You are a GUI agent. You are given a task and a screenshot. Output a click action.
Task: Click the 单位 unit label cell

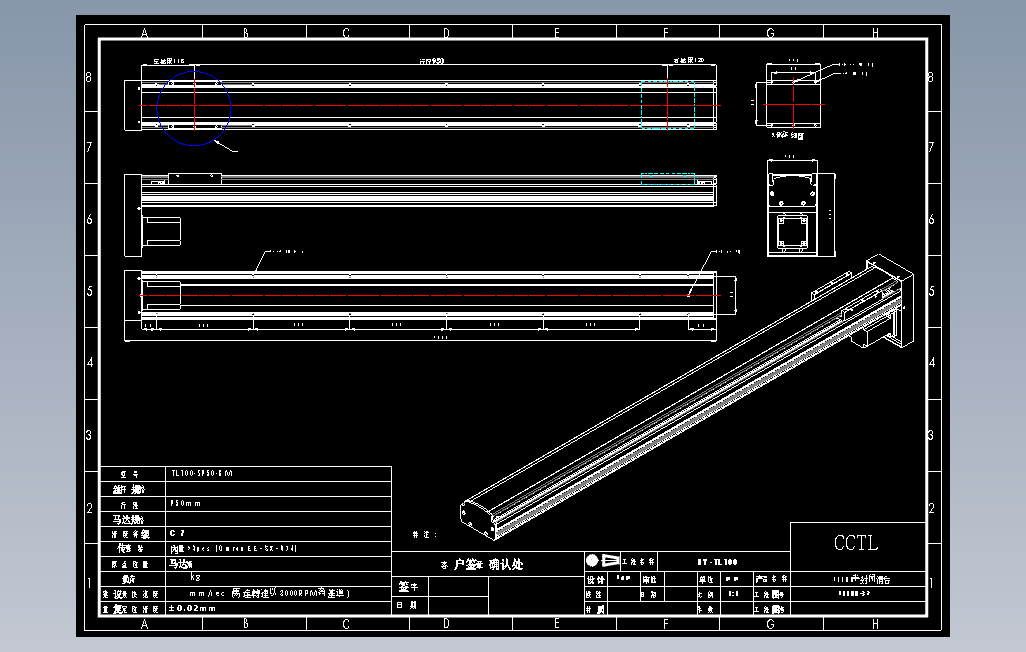point(707,580)
